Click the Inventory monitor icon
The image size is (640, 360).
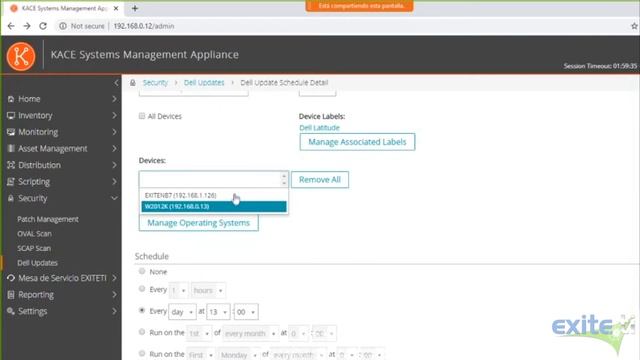click(11, 116)
